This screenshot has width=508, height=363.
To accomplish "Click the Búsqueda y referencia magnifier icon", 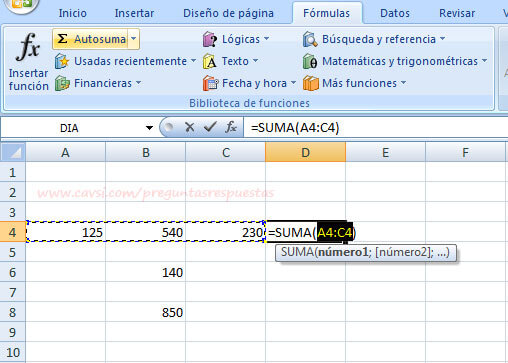I will click(310, 39).
